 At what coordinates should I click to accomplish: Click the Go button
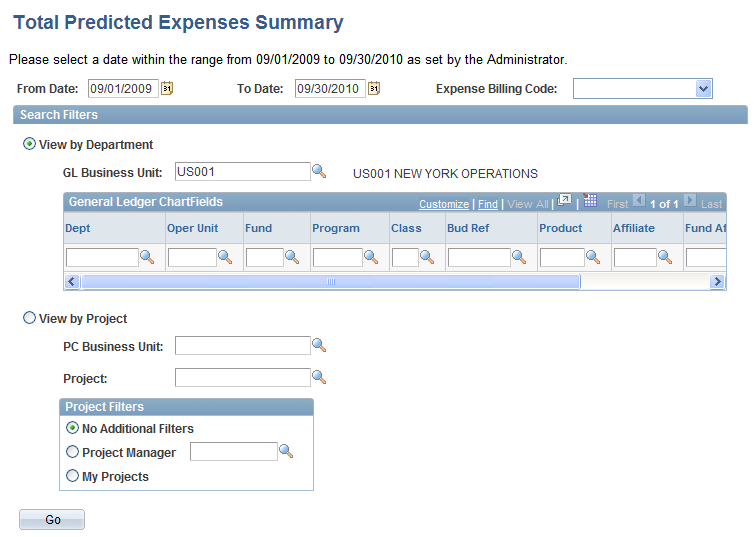(52, 520)
